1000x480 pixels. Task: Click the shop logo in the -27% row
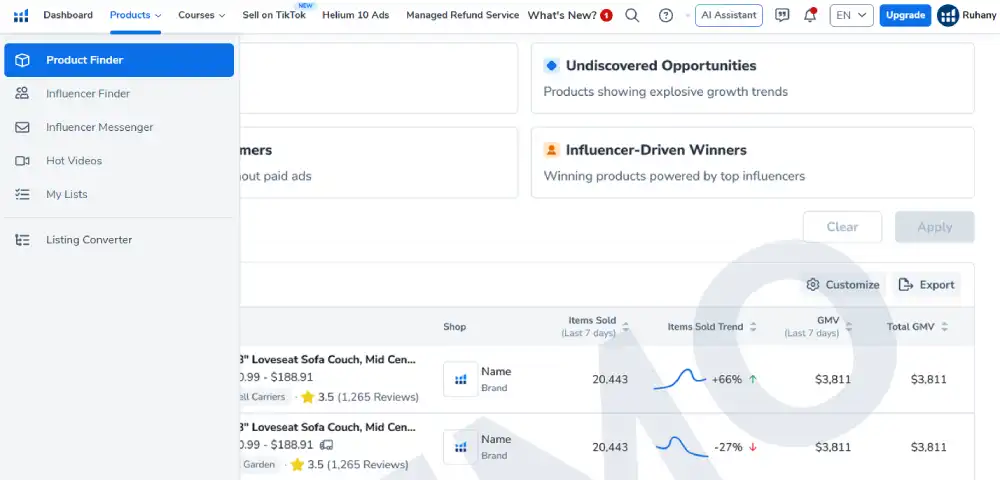click(x=460, y=447)
